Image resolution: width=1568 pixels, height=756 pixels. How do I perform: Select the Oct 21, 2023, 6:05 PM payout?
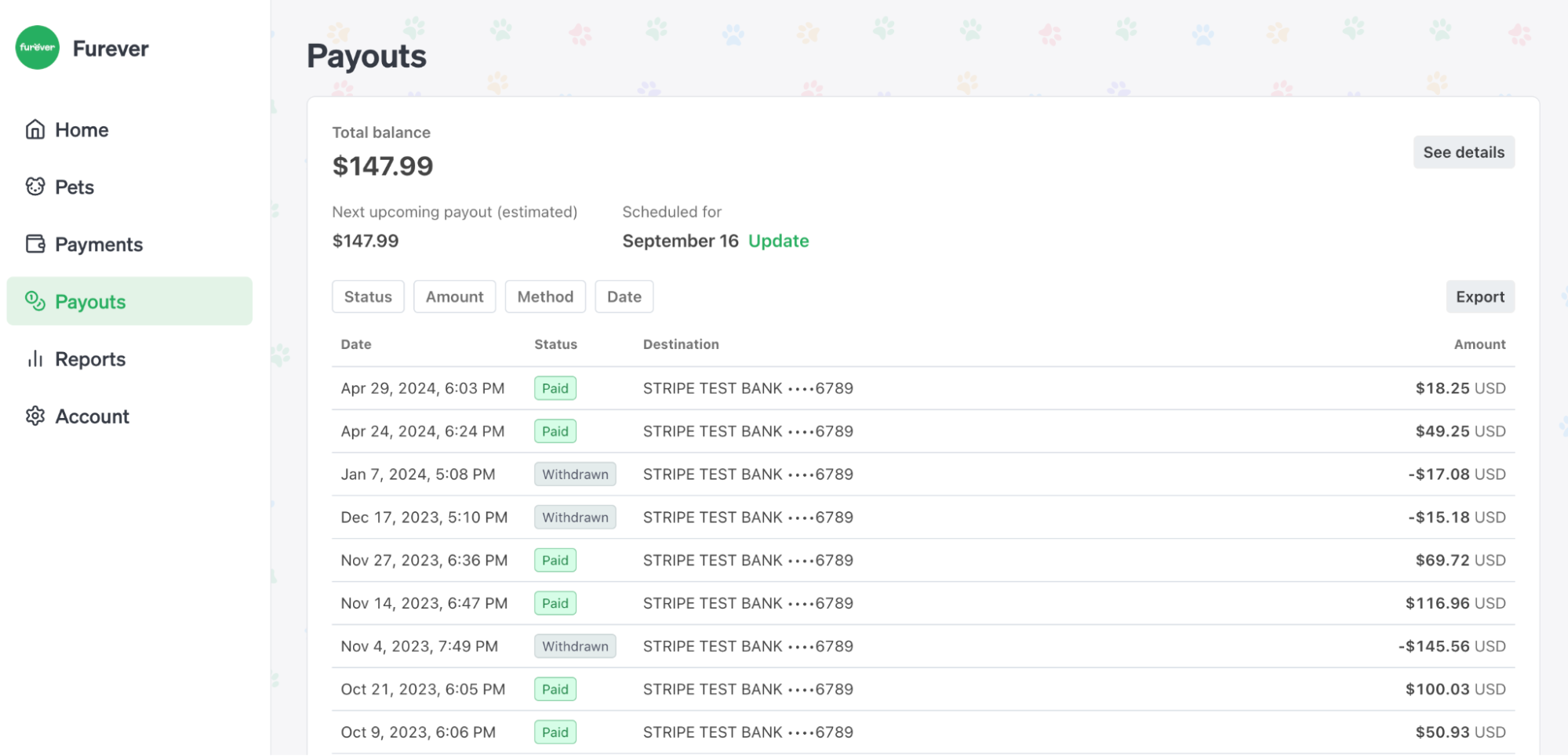pyautogui.click(x=923, y=689)
